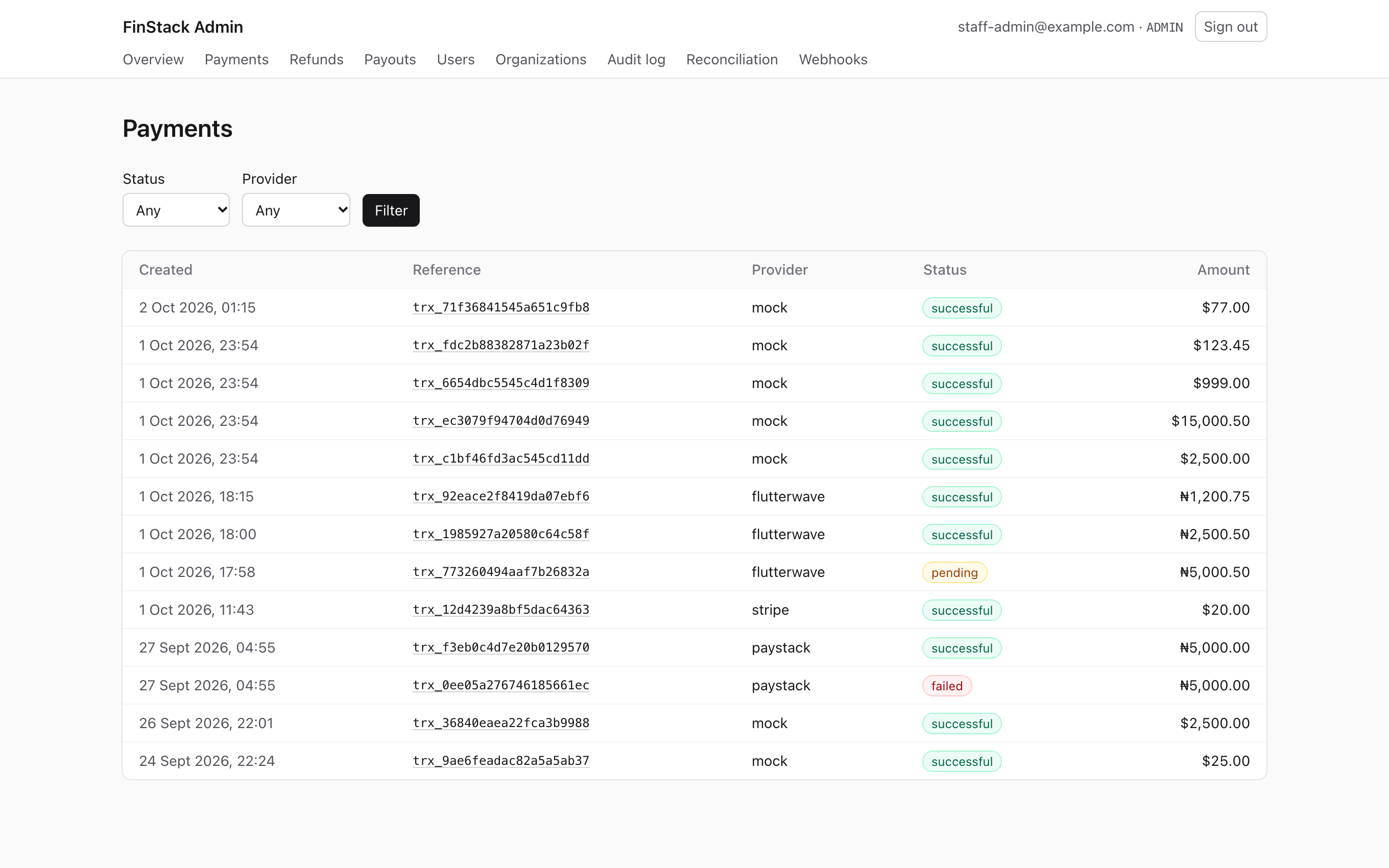The height and width of the screenshot is (868, 1389).
Task: Open pending payment trx_773260494aaf7b26832a
Action: pos(501,572)
